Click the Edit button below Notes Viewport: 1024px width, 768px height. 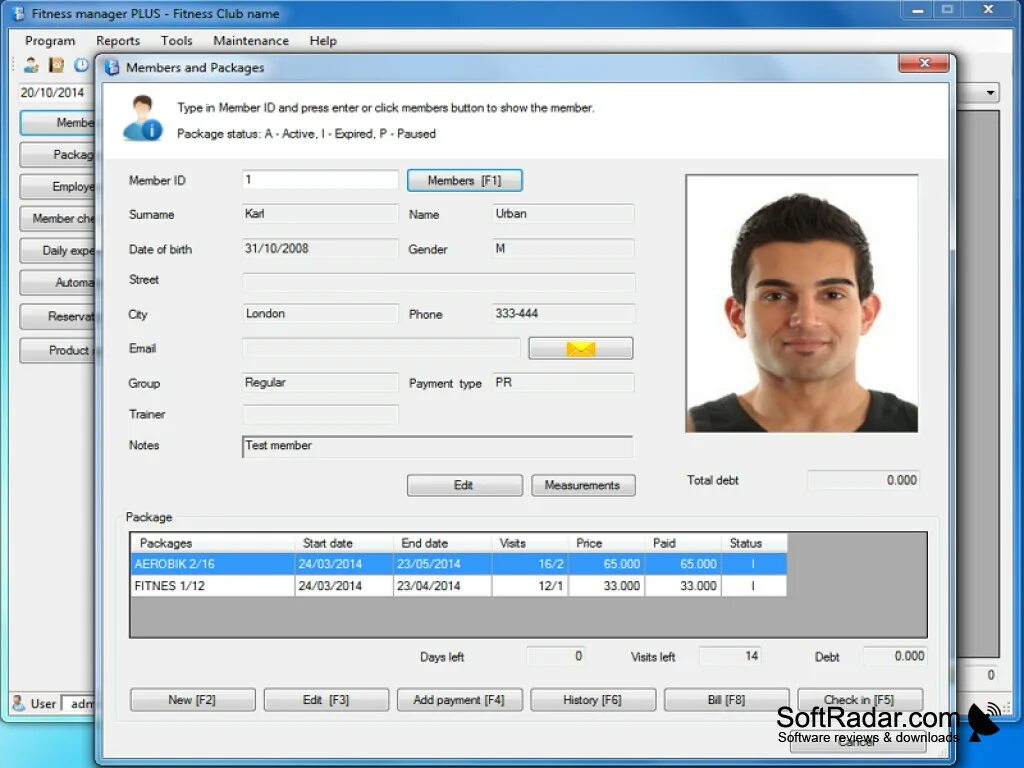point(464,485)
